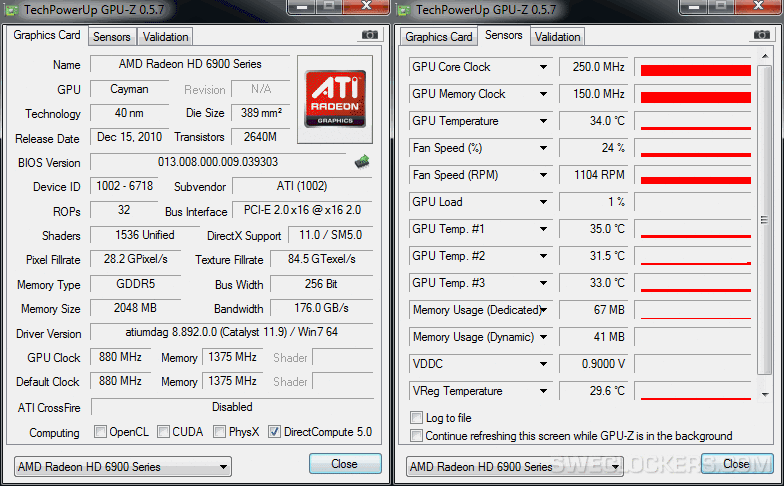This screenshot has height=486, width=784.
Task: Click the Shaders value 1536 Unified
Action: pyautogui.click(x=145, y=235)
